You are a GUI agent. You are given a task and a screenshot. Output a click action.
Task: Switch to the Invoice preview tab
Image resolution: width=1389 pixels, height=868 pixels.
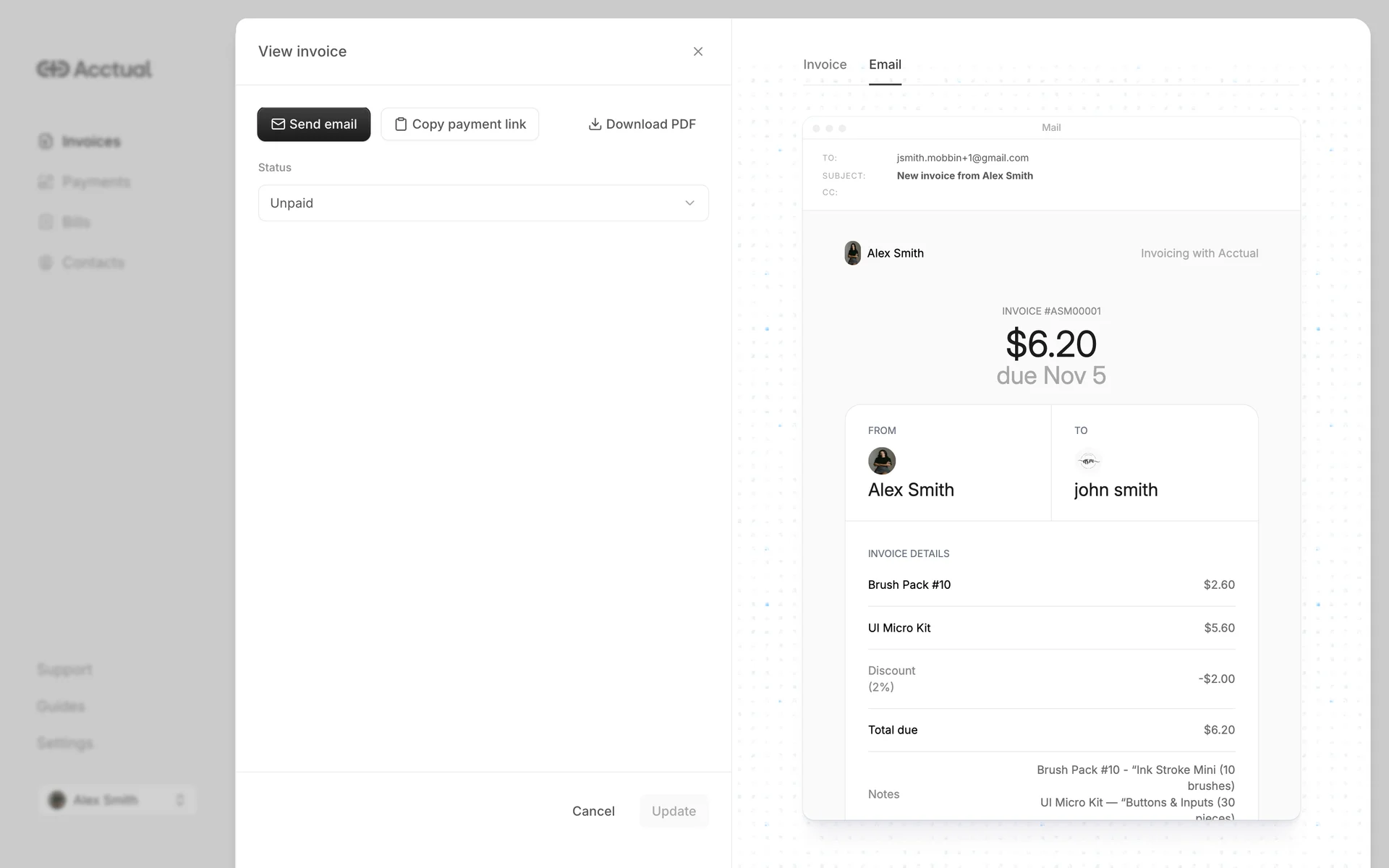[x=824, y=64]
